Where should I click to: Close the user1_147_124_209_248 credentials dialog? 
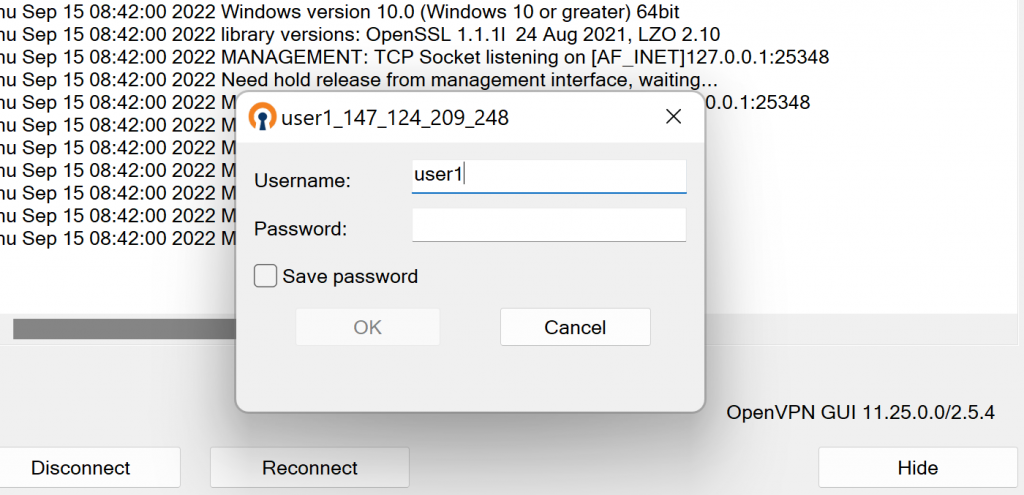pyautogui.click(x=673, y=116)
